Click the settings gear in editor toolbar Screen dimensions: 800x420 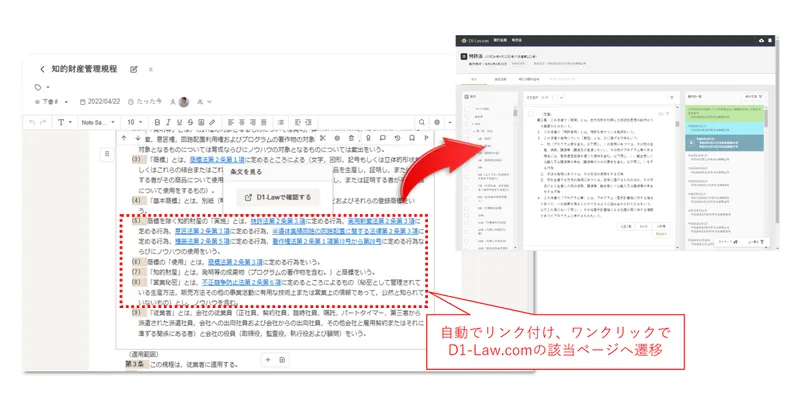point(437,122)
